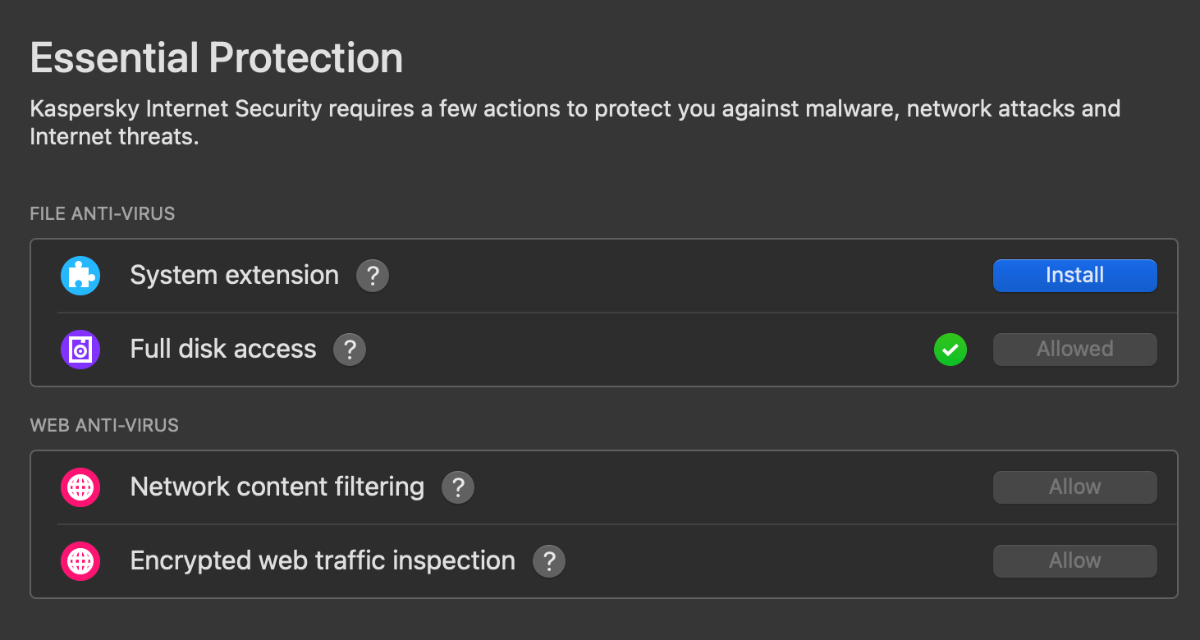The image size is (1200, 640).
Task: Click the green checkmark status icon
Action: [x=950, y=349]
